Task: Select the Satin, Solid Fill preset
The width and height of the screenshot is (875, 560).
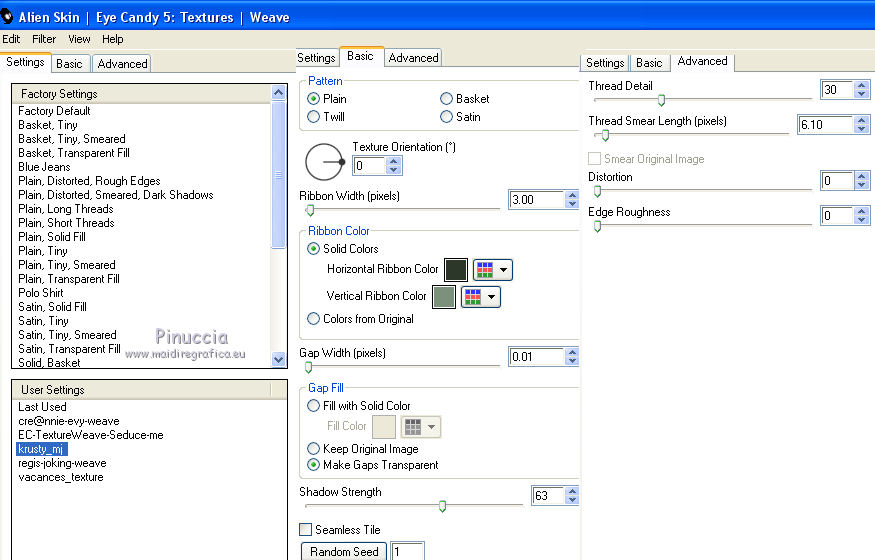Action: pyautogui.click(x=52, y=307)
